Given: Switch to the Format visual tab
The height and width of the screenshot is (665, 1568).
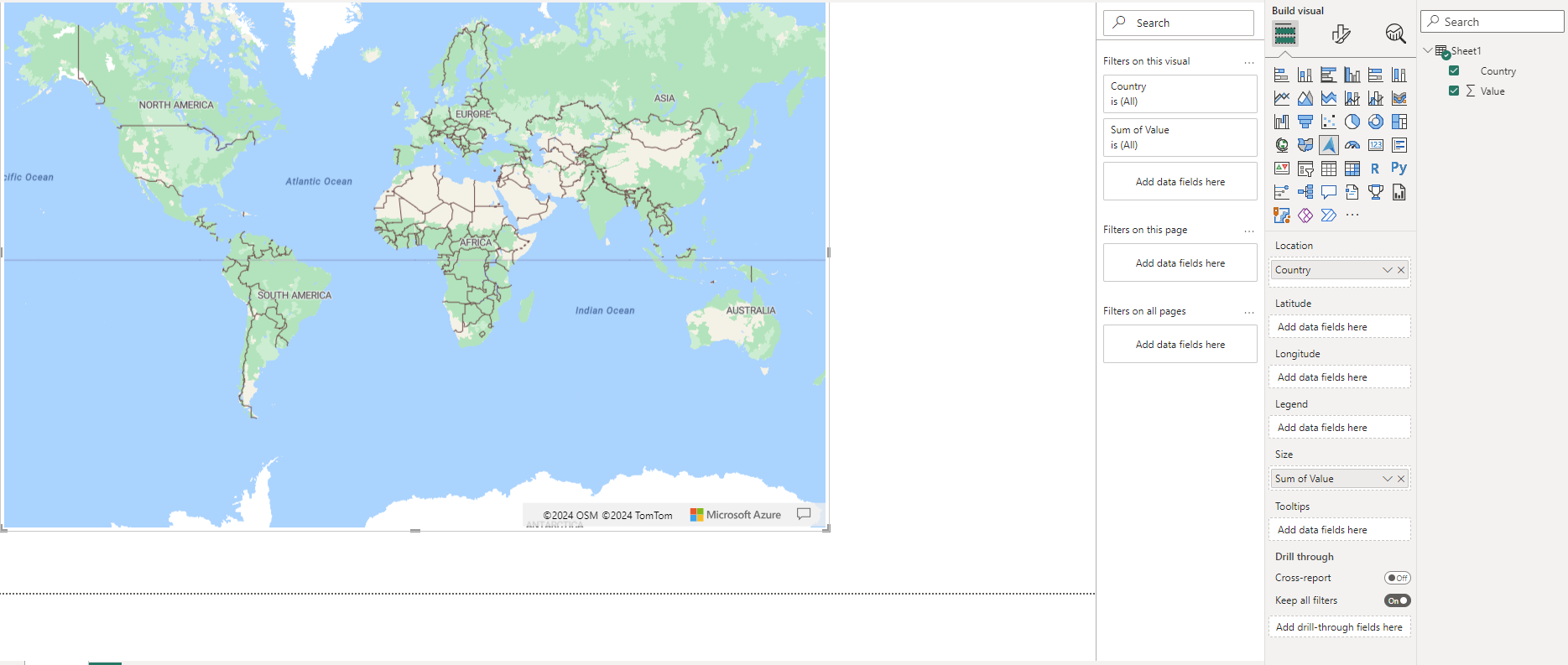Looking at the screenshot, I should [1341, 34].
